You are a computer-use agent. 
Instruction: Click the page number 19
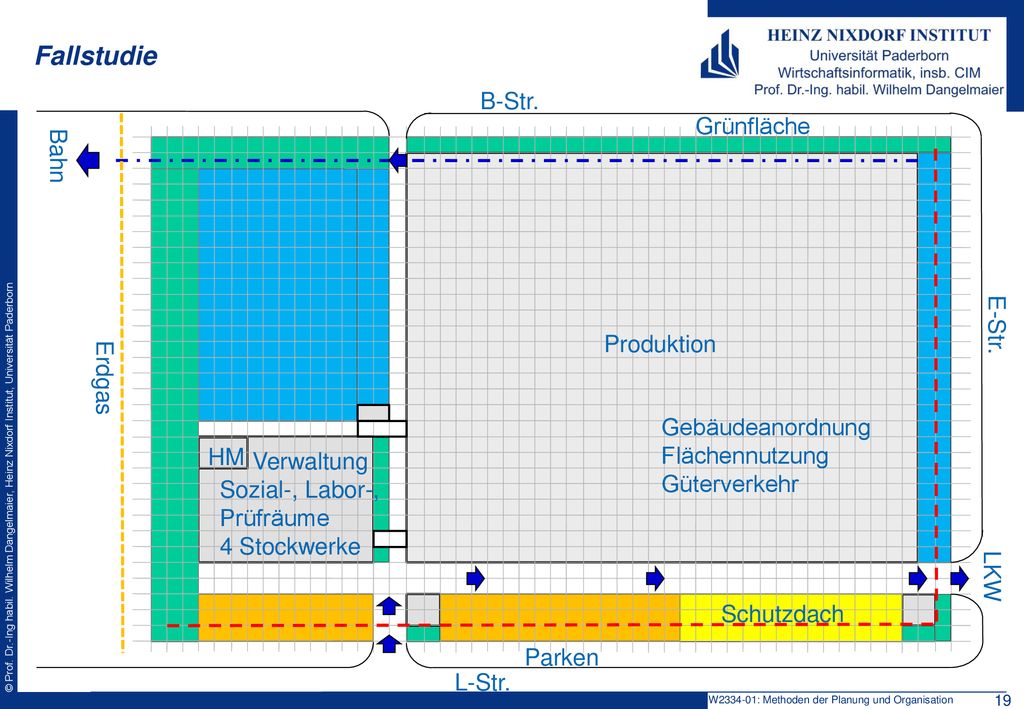pyautogui.click(x=1002, y=699)
